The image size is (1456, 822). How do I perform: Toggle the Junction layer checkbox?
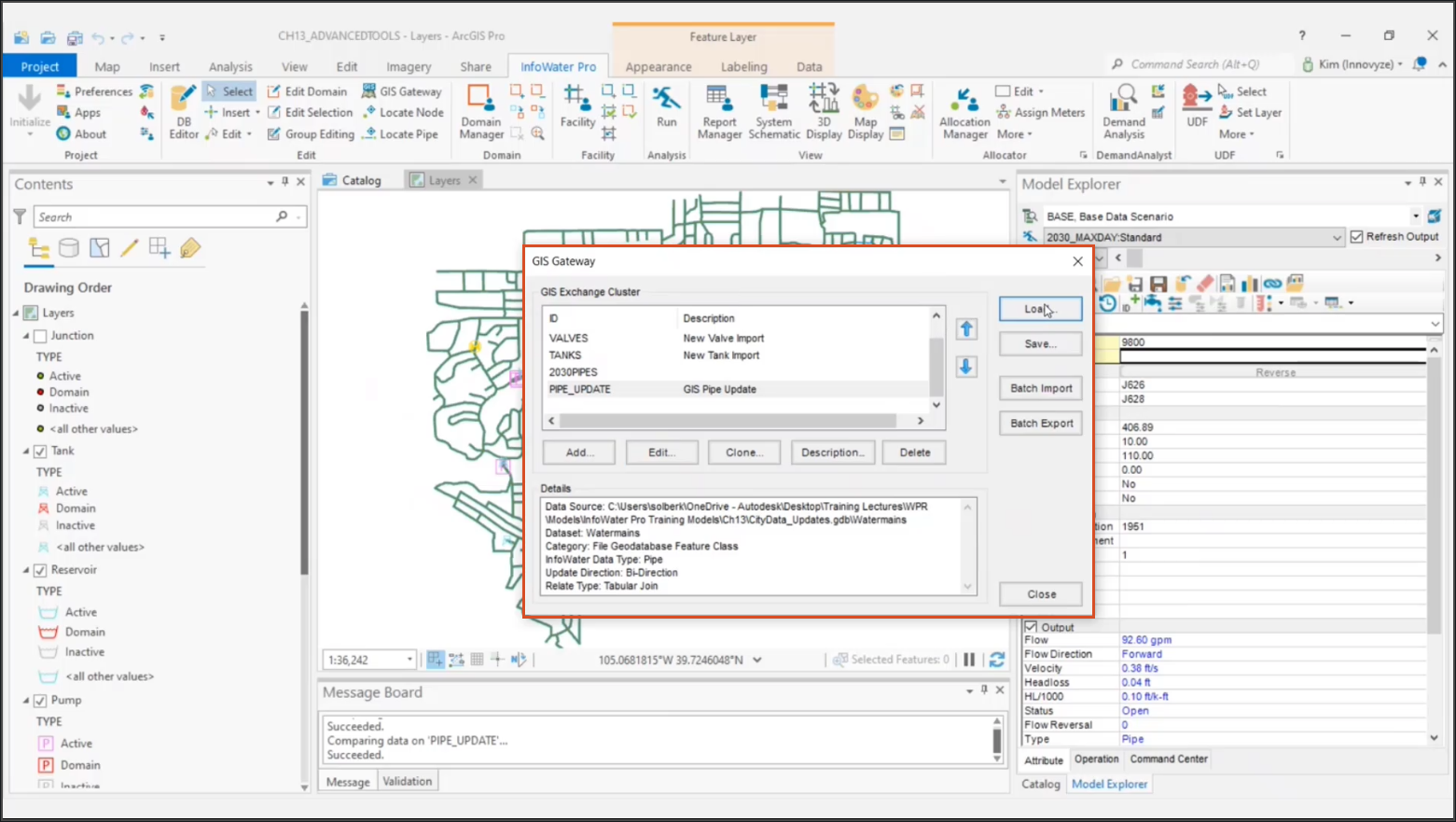(x=40, y=336)
